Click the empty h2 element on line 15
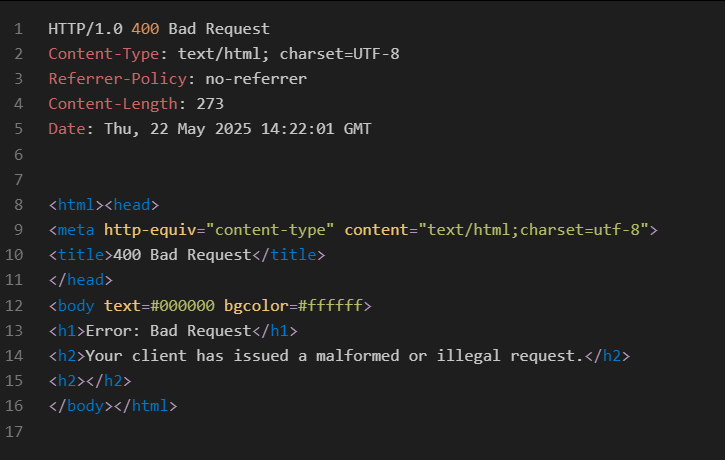The width and height of the screenshot is (725, 460). 90,381
